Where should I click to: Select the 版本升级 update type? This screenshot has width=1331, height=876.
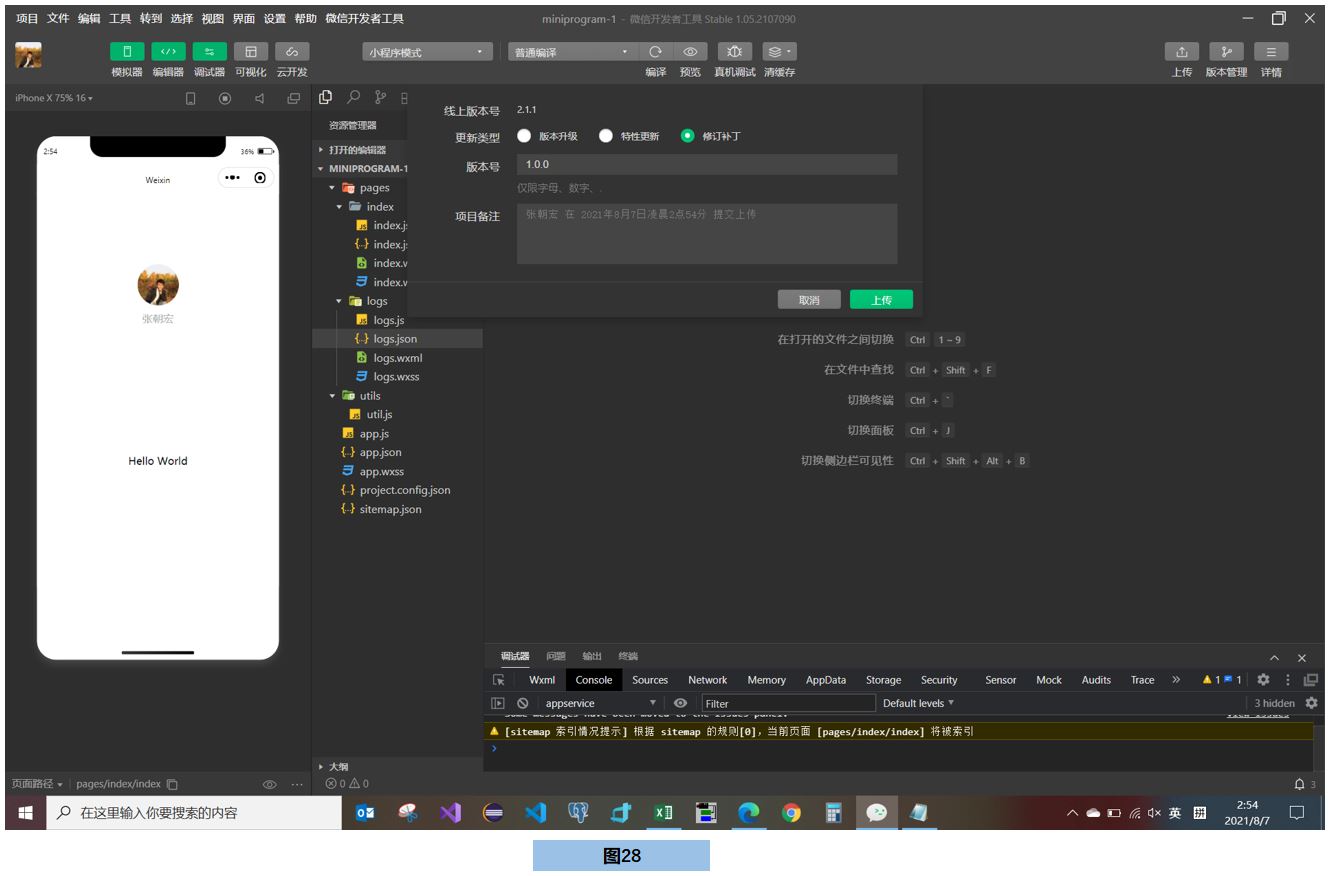[x=524, y=136]
